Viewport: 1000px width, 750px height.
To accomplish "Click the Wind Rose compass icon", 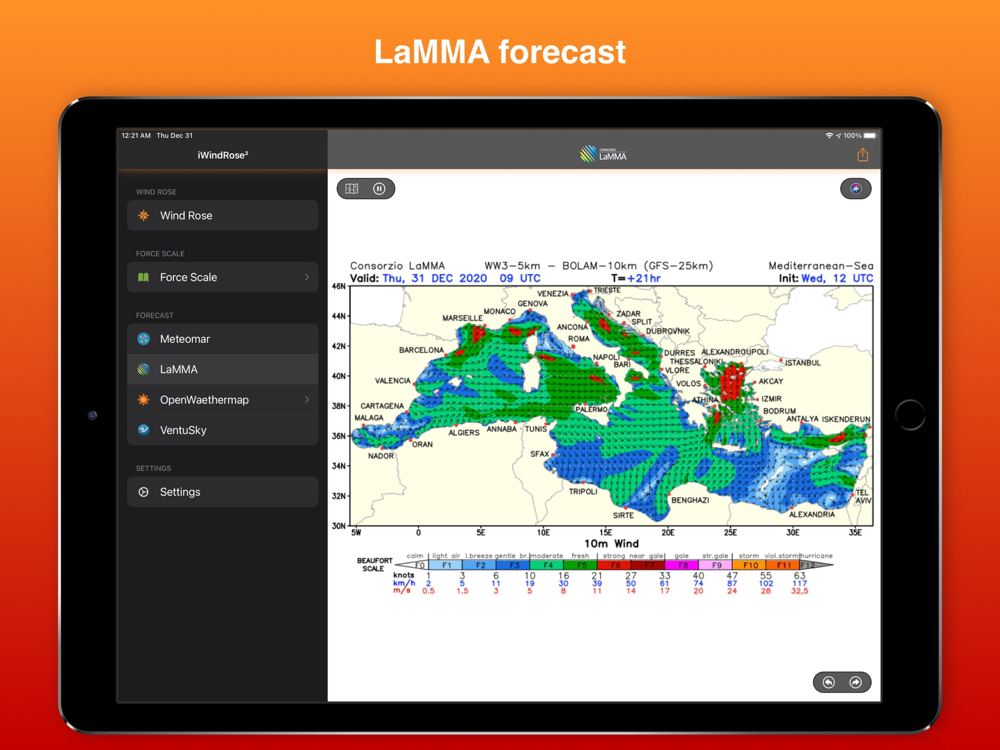I will pos(143,216).
